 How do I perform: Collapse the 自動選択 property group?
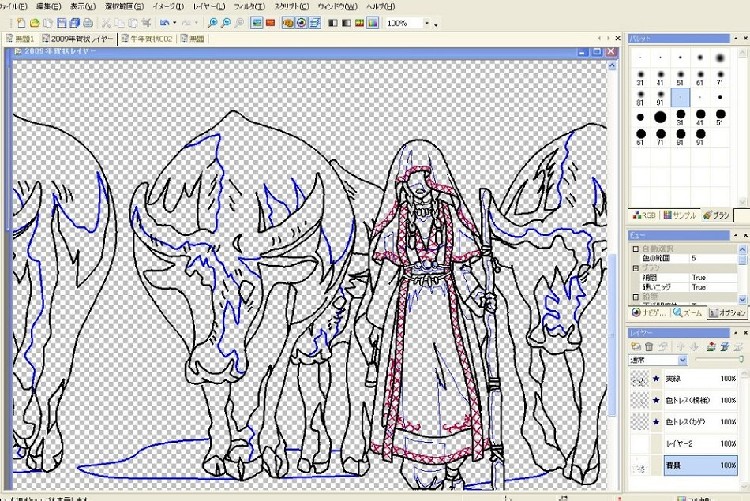pos(634,248)
